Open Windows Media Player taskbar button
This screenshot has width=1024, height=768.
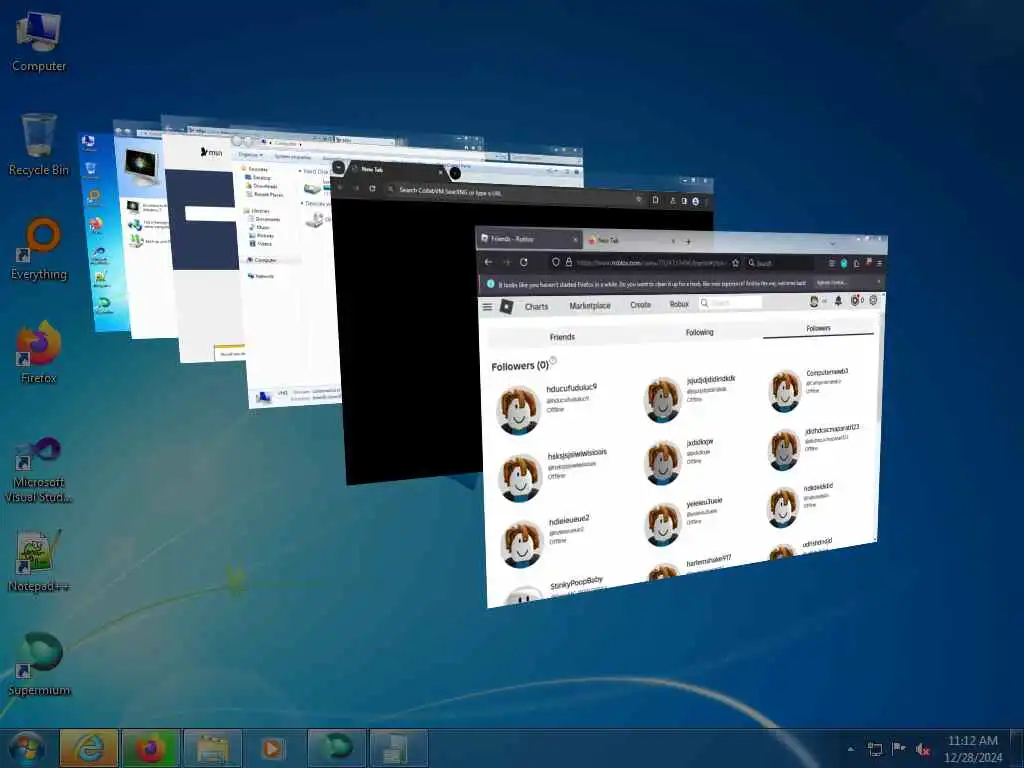point(272,748)
